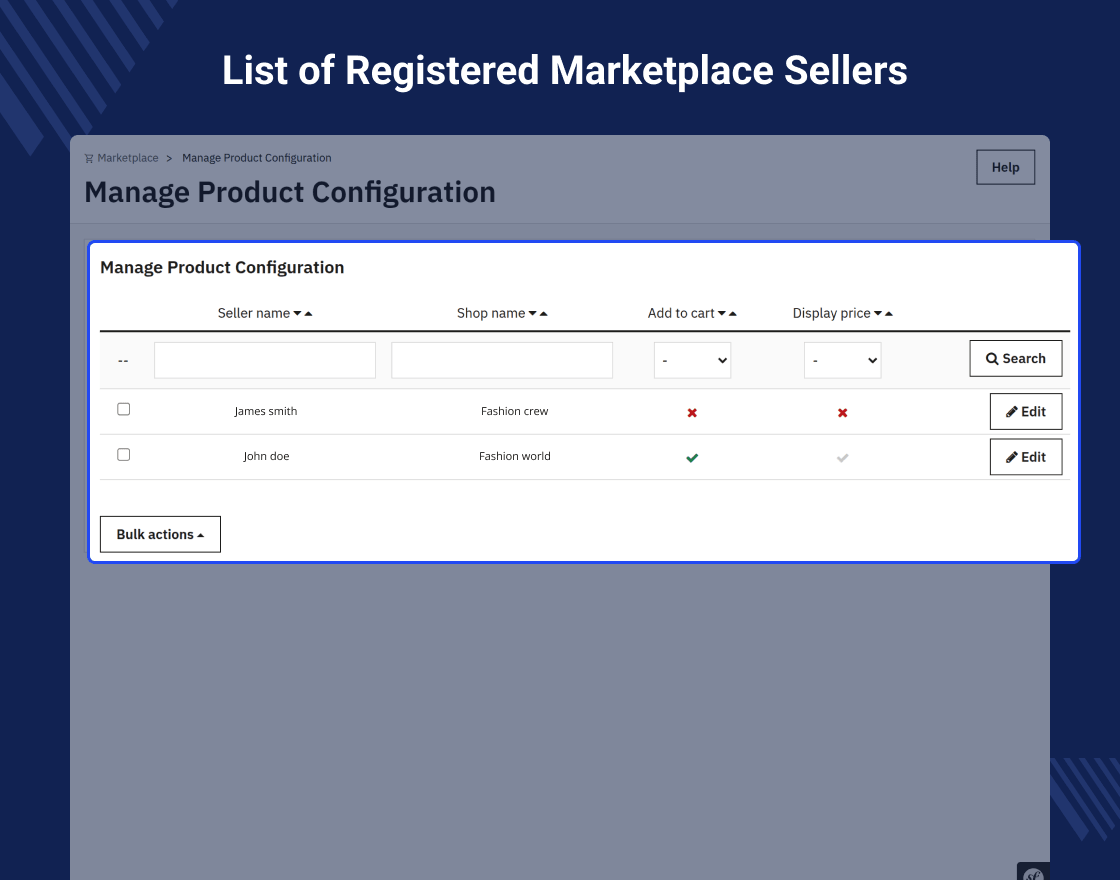
Task: Click the 'Fashion world' shop name cell
Action: (x=514, y=456)
